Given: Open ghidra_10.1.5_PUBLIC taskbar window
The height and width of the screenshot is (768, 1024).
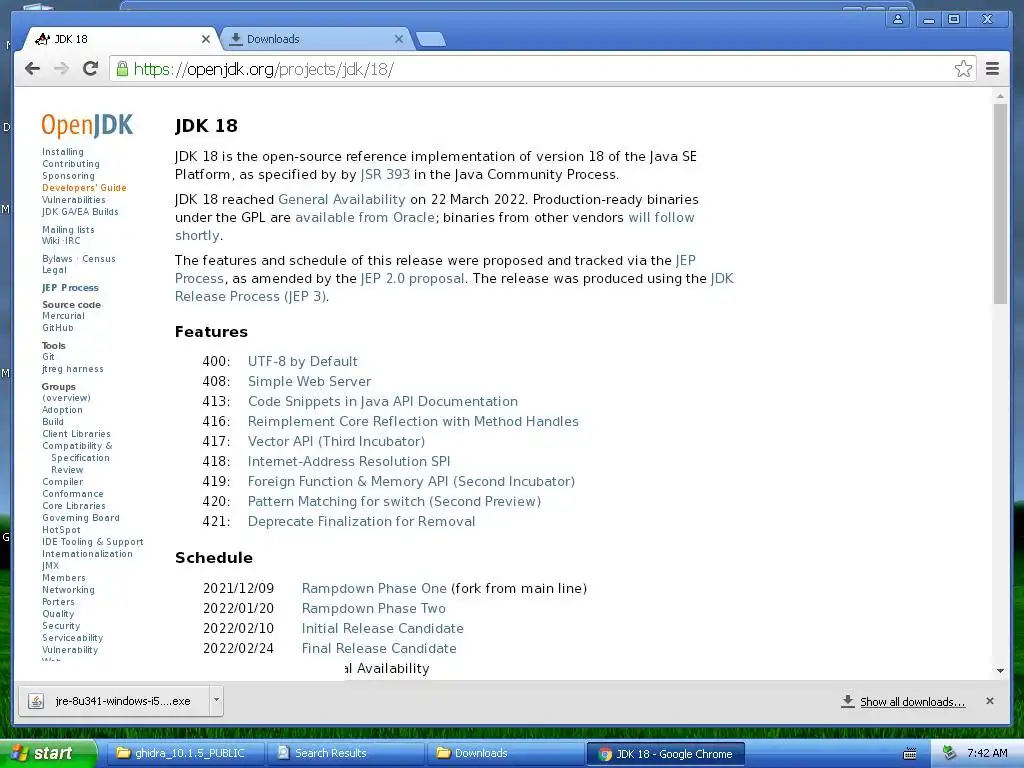Looking at the screenshot, I should pyautogui.click(x=183, y=754).
